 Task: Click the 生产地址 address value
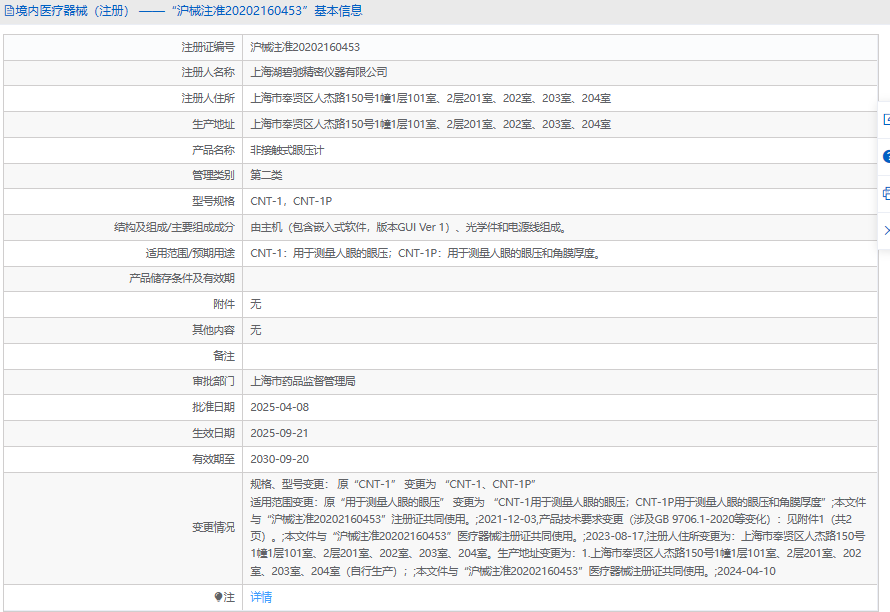coord(430,124)
